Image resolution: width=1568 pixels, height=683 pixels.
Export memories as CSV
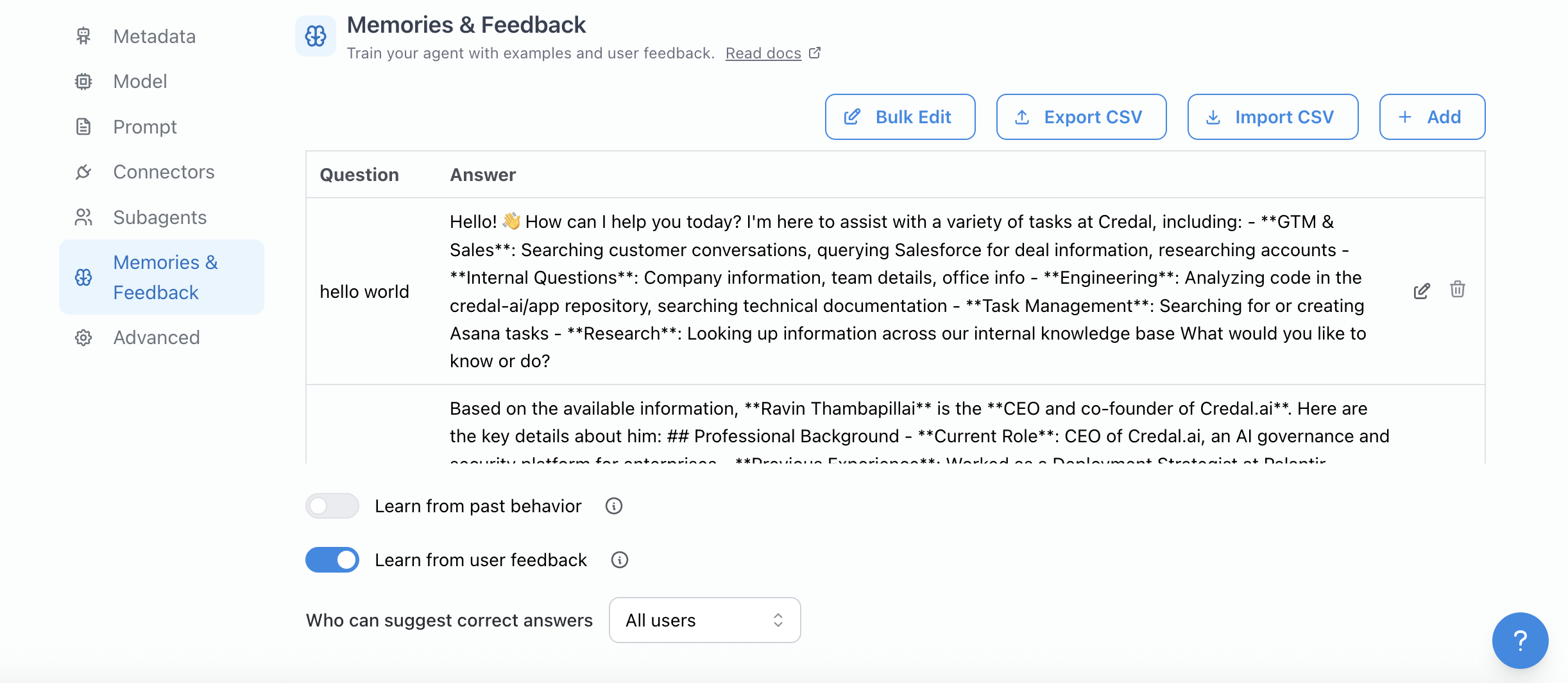click(x=1080, y=117)
